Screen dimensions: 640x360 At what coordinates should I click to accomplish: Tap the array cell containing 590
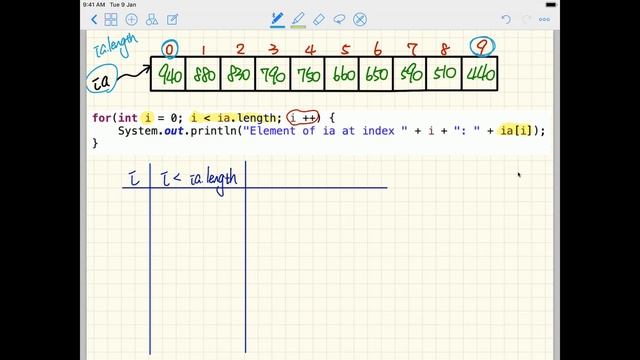coord(410,74)
